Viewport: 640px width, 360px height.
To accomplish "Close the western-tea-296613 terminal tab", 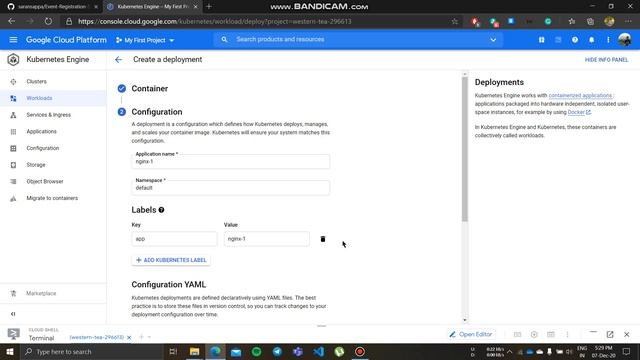I will click(x=129, y=338).
